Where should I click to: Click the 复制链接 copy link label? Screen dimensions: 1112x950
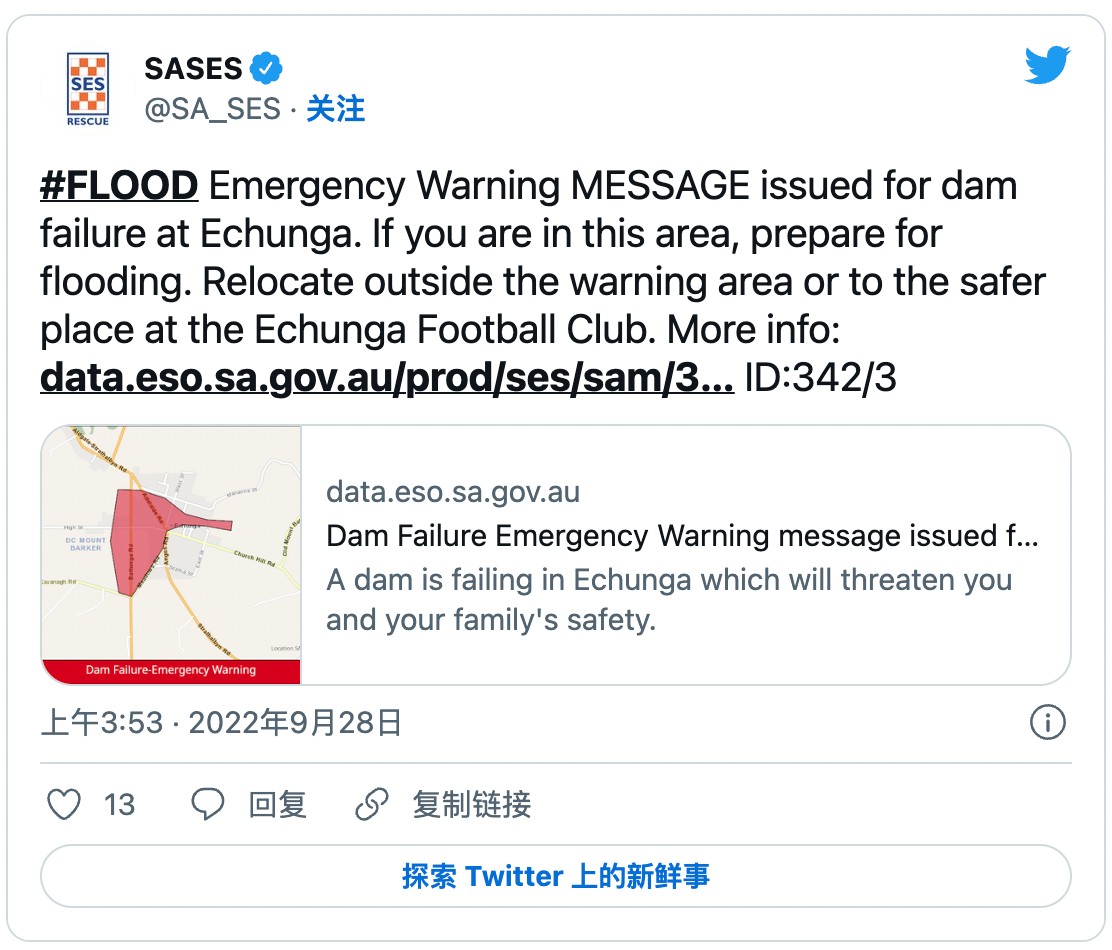pos(471,804)
